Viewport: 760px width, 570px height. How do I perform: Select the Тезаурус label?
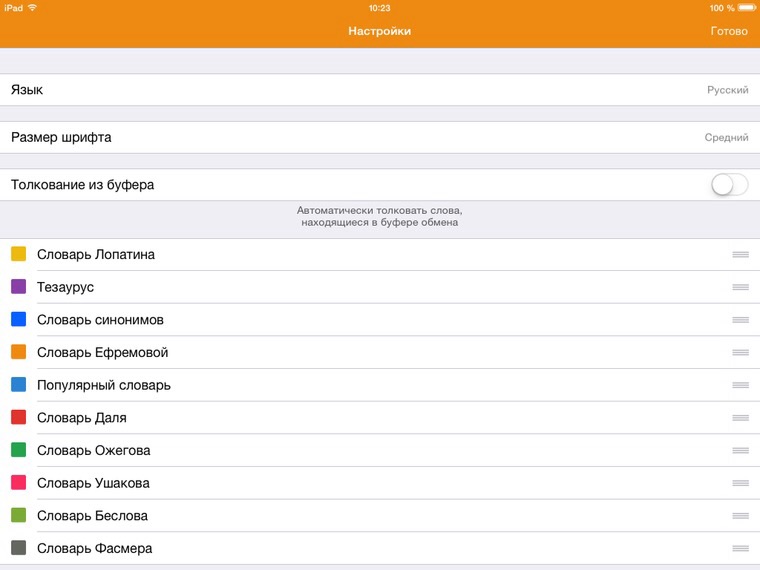coord(65,287)
